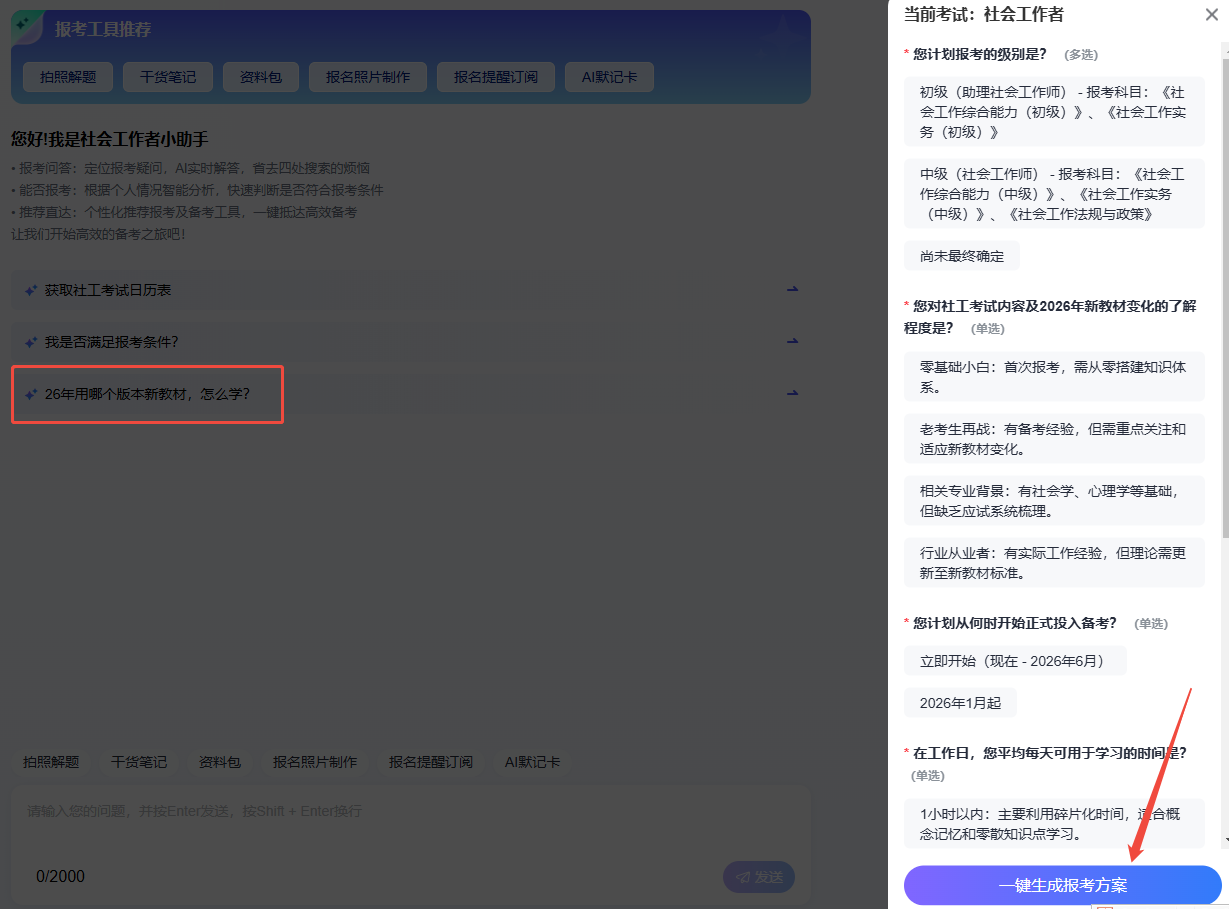Click the bottom AI默记卡 shortcut tab
Screen dimensions: 1229x909
coord(532,762)
